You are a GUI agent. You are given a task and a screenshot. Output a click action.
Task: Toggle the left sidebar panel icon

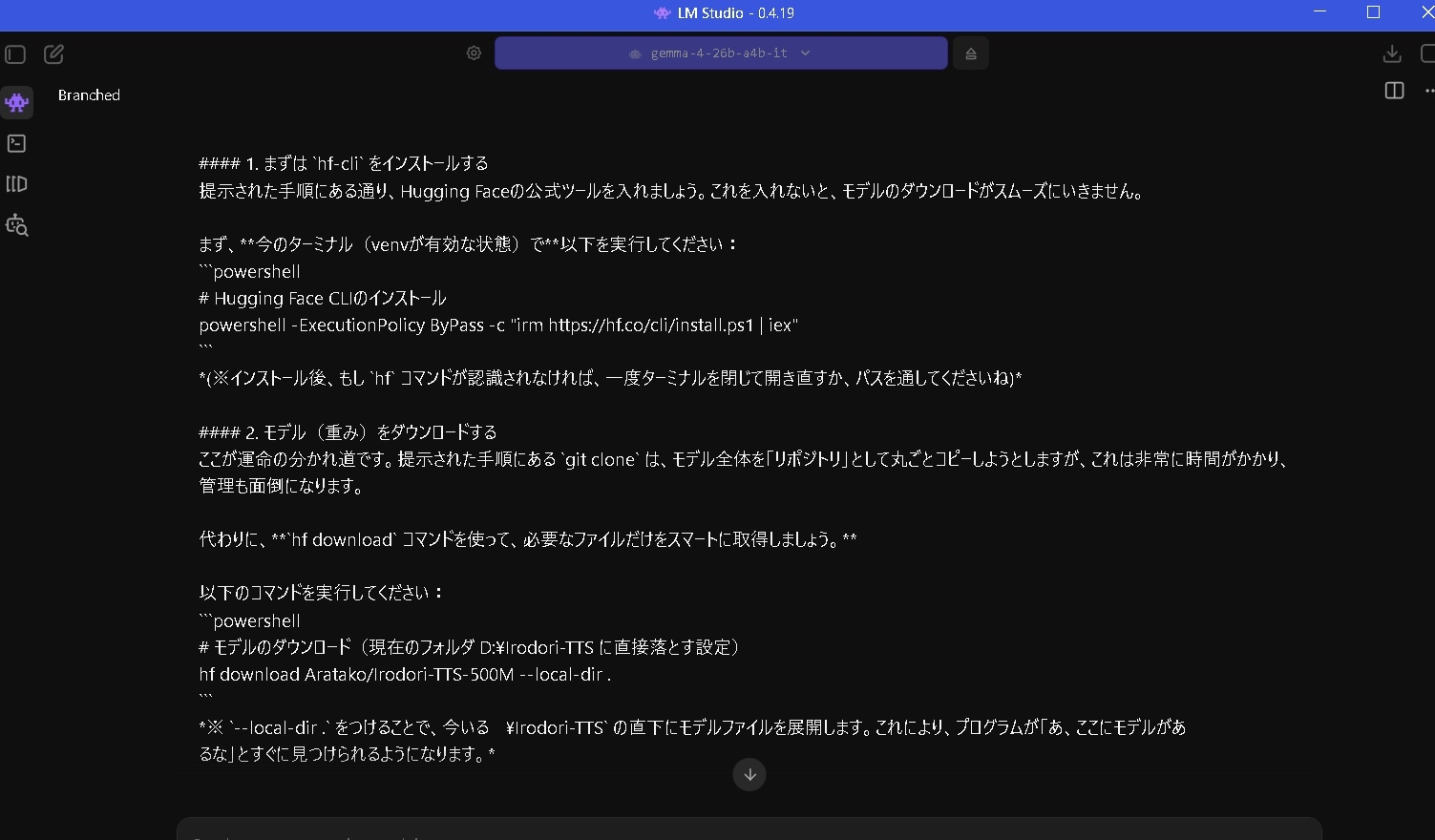coord(15,54)
